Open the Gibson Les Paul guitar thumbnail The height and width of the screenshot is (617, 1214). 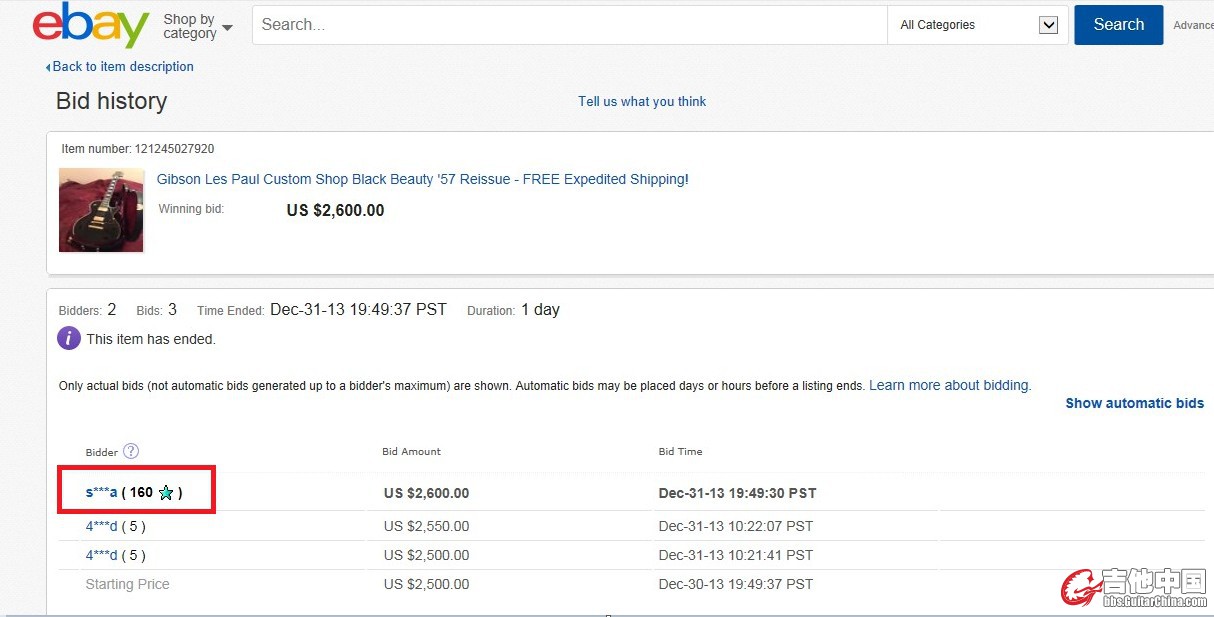(x=101, y=210)
